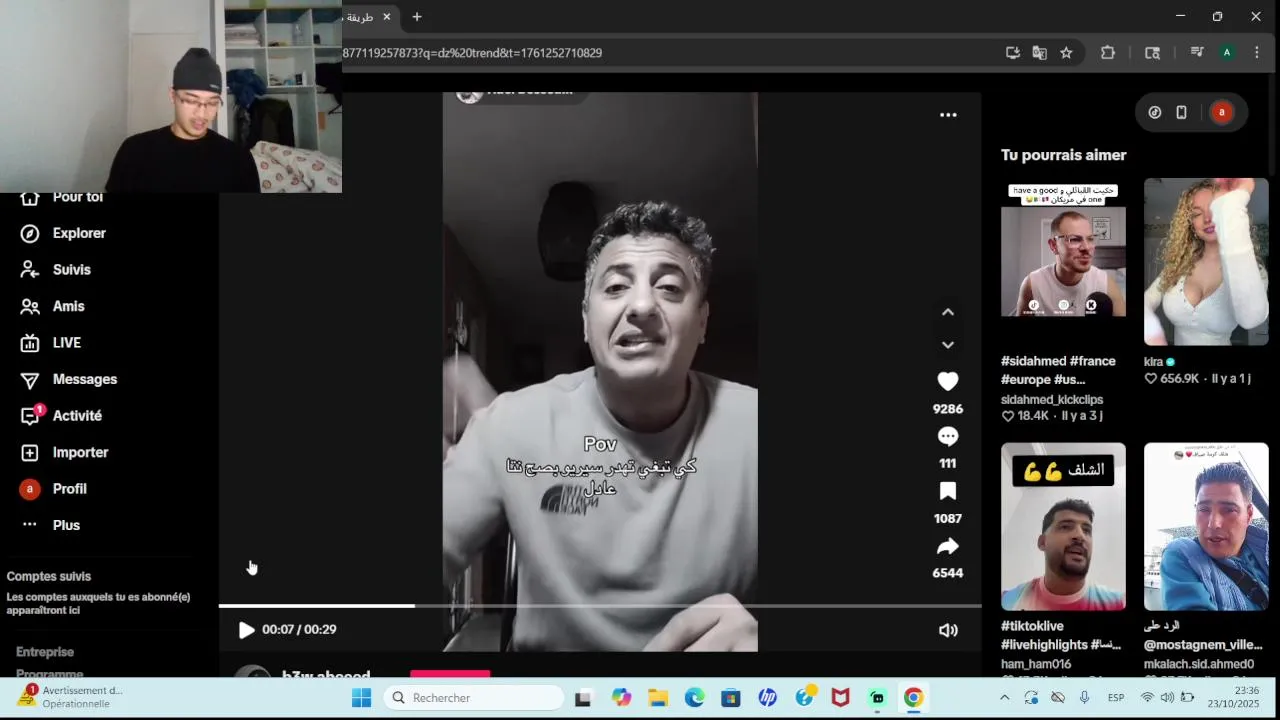This screenshot has width=1280, height=720.
Task: Open the Importer upload page
Action: [x=64, y=452]
